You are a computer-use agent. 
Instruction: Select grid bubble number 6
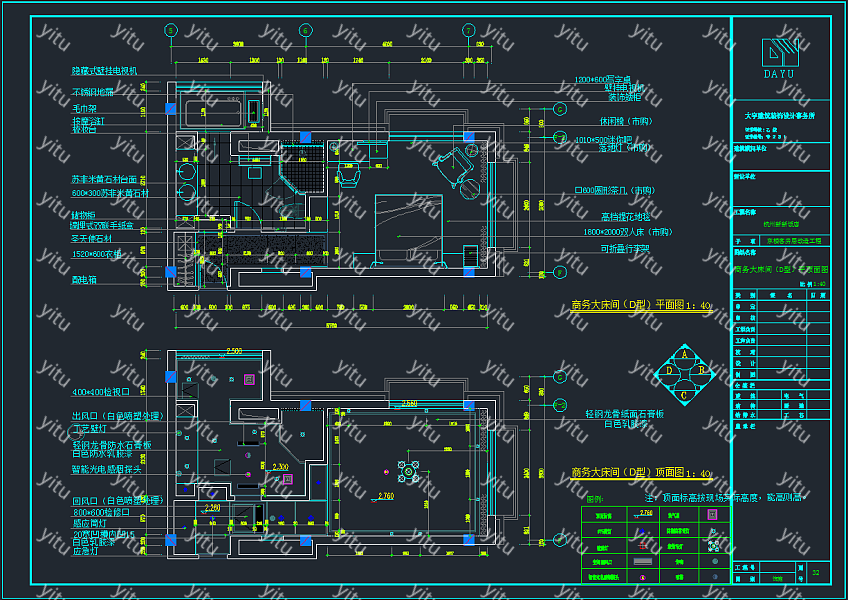pos(306,30)
